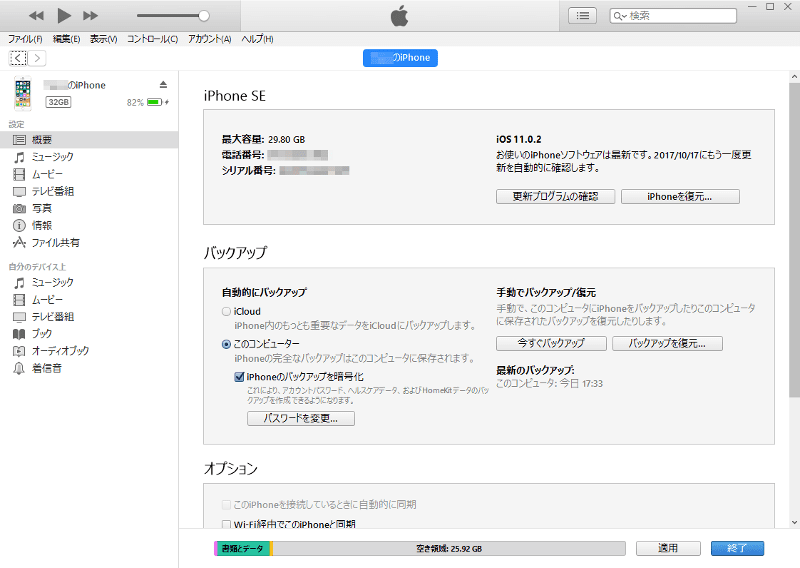
Task: Eject the iPhone using the eject icon
Action: coord(164,85)
